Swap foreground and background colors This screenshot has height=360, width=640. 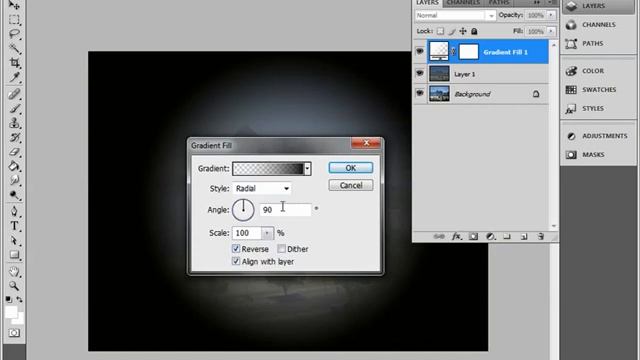click(x=19, y=299)
